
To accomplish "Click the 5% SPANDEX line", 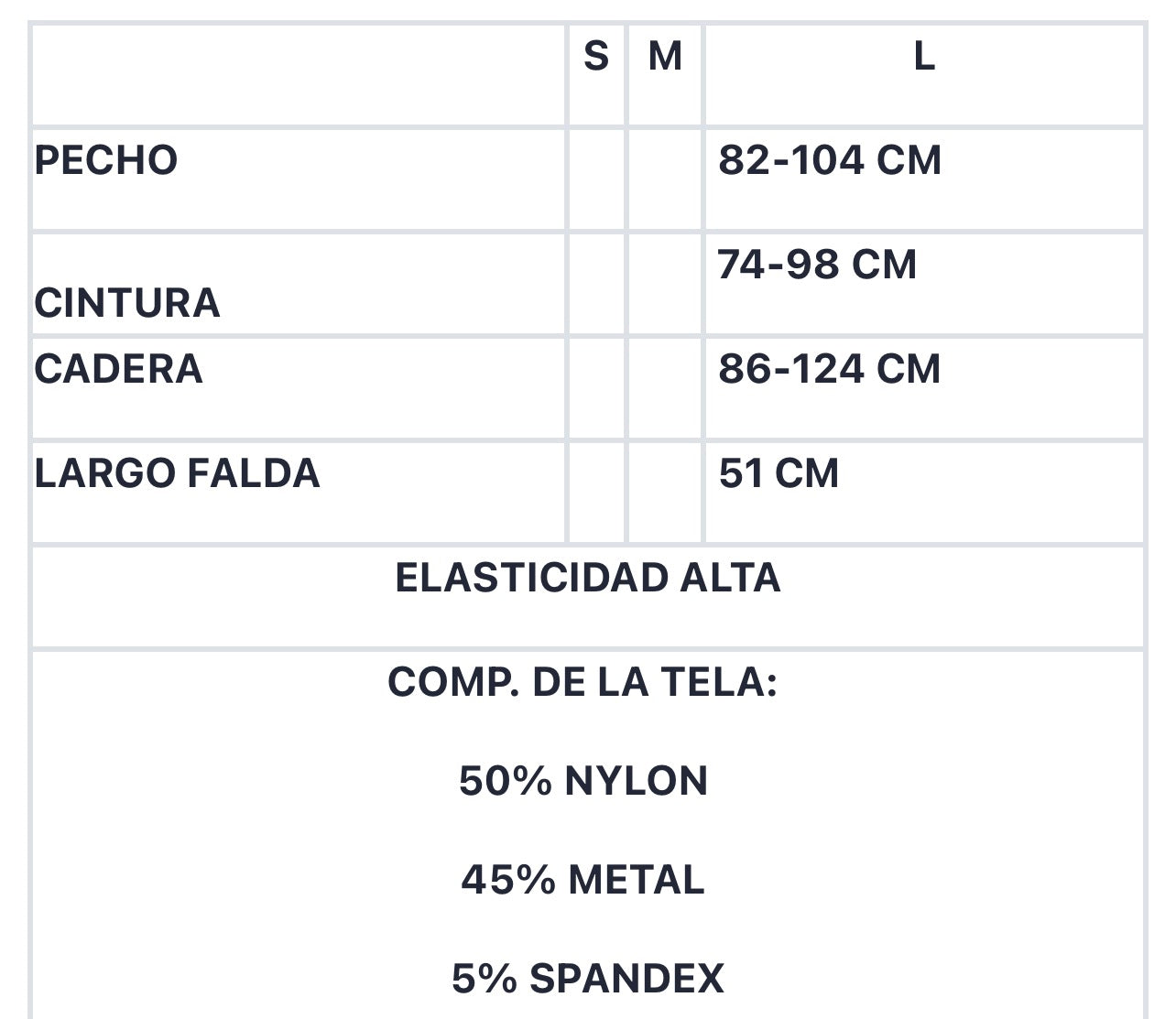I will click(x=588, y=979).
